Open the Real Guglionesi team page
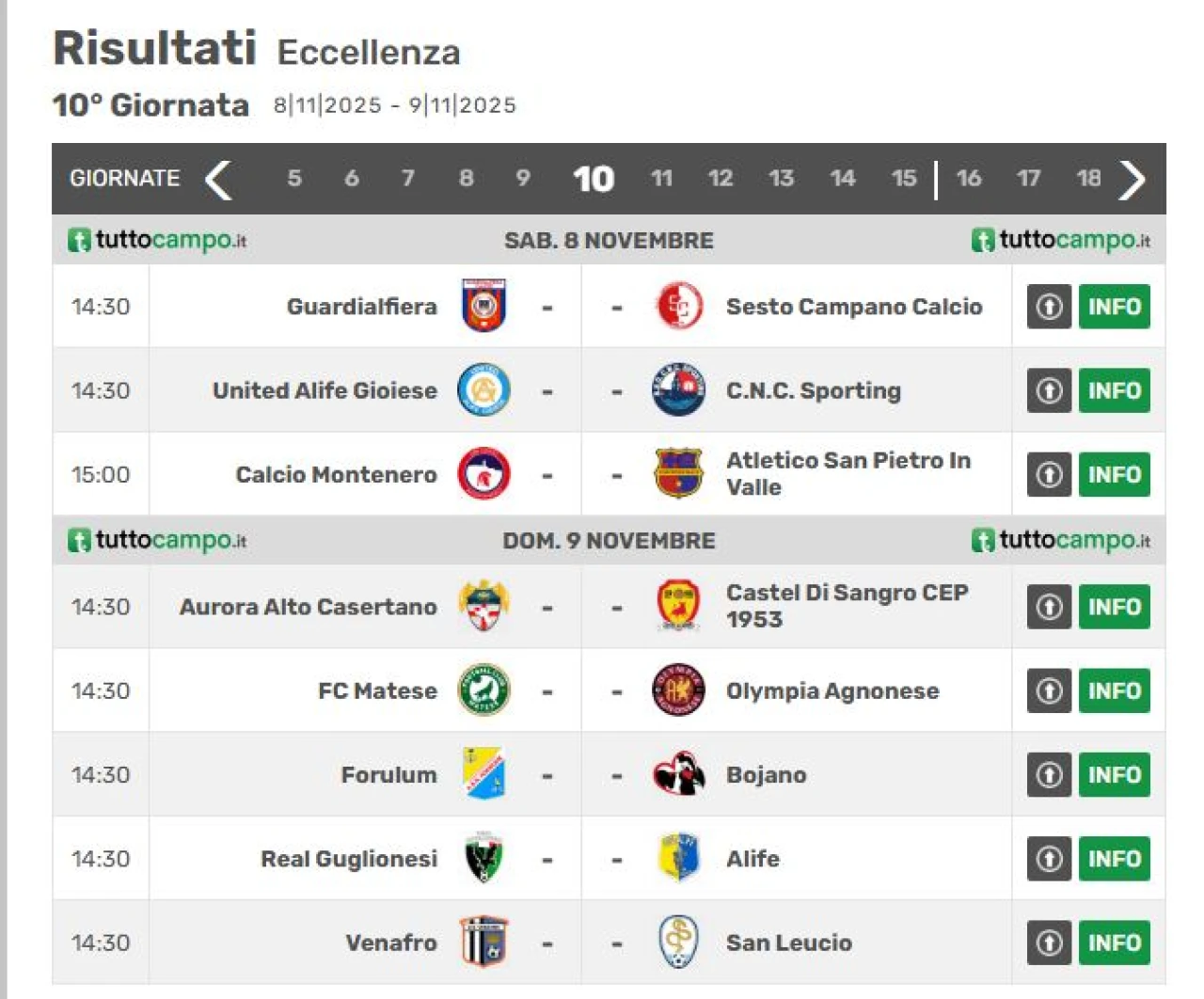The height and width of the screenshot is (999, 1204). (x=349, y=859)
